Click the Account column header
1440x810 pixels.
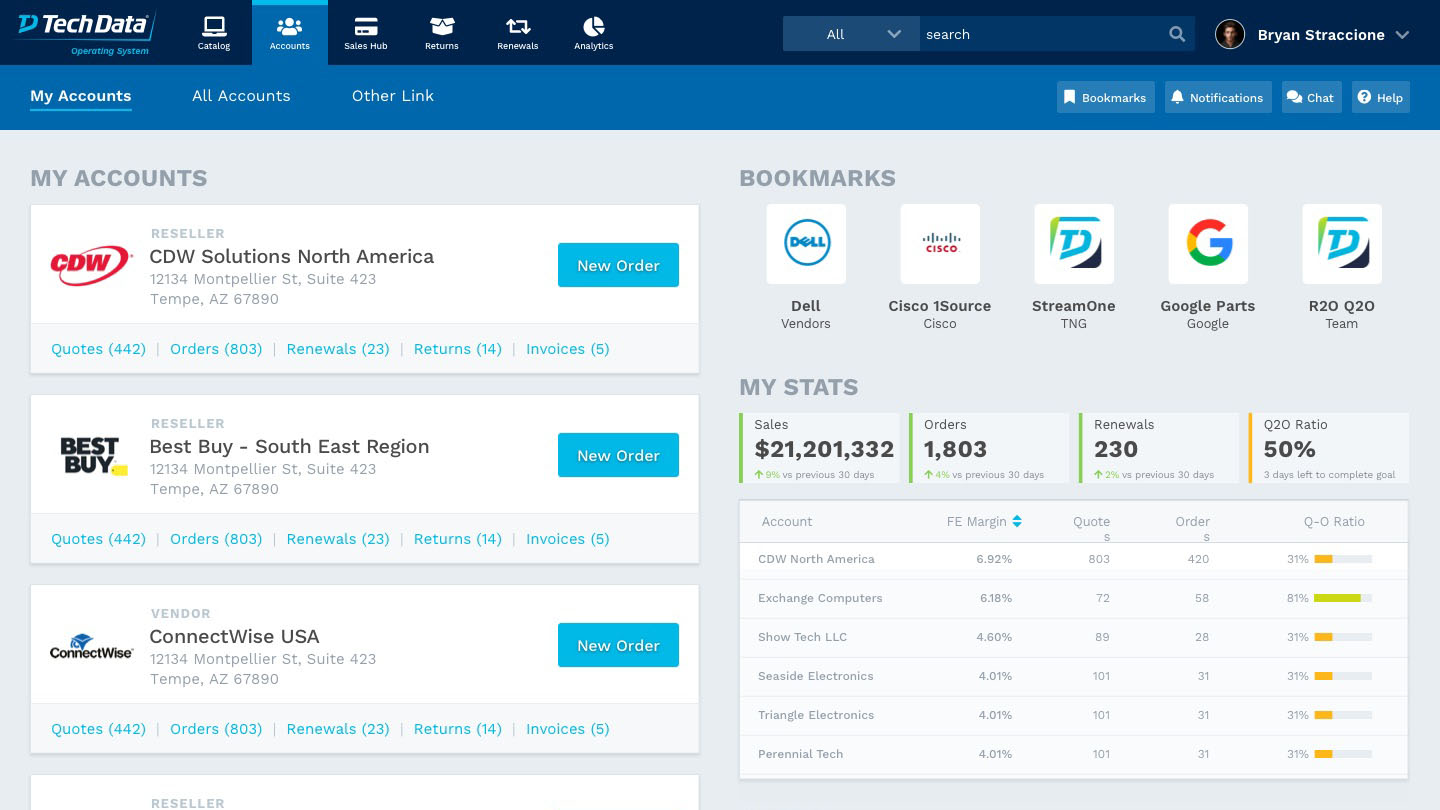(787, 521)
